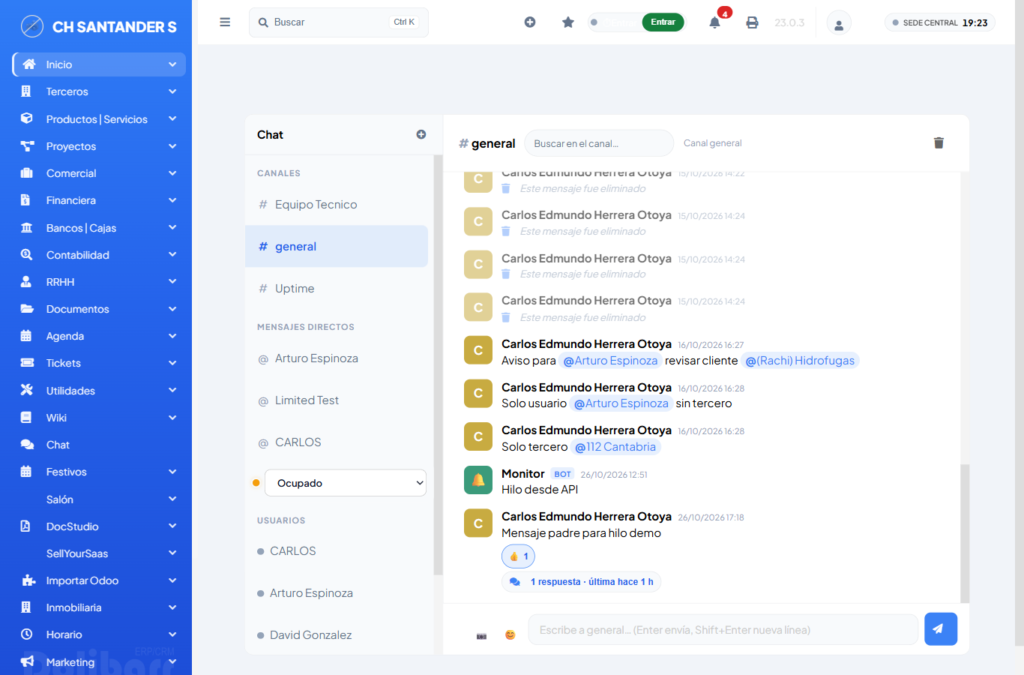
Task: Click the Buscar global search field
Action: coord(338,22)
